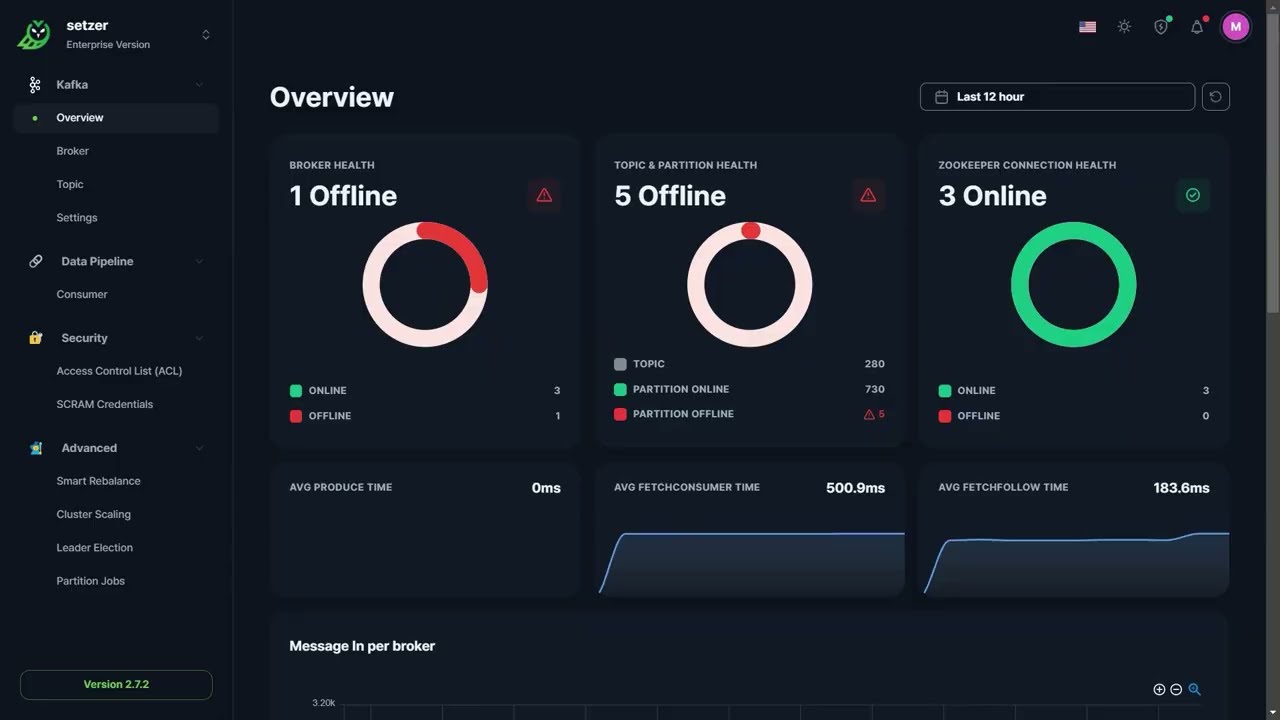The width and height of the screenshot is (1280, 720).
Task: Go to the Topic page
Action: [x=70, y=184]
